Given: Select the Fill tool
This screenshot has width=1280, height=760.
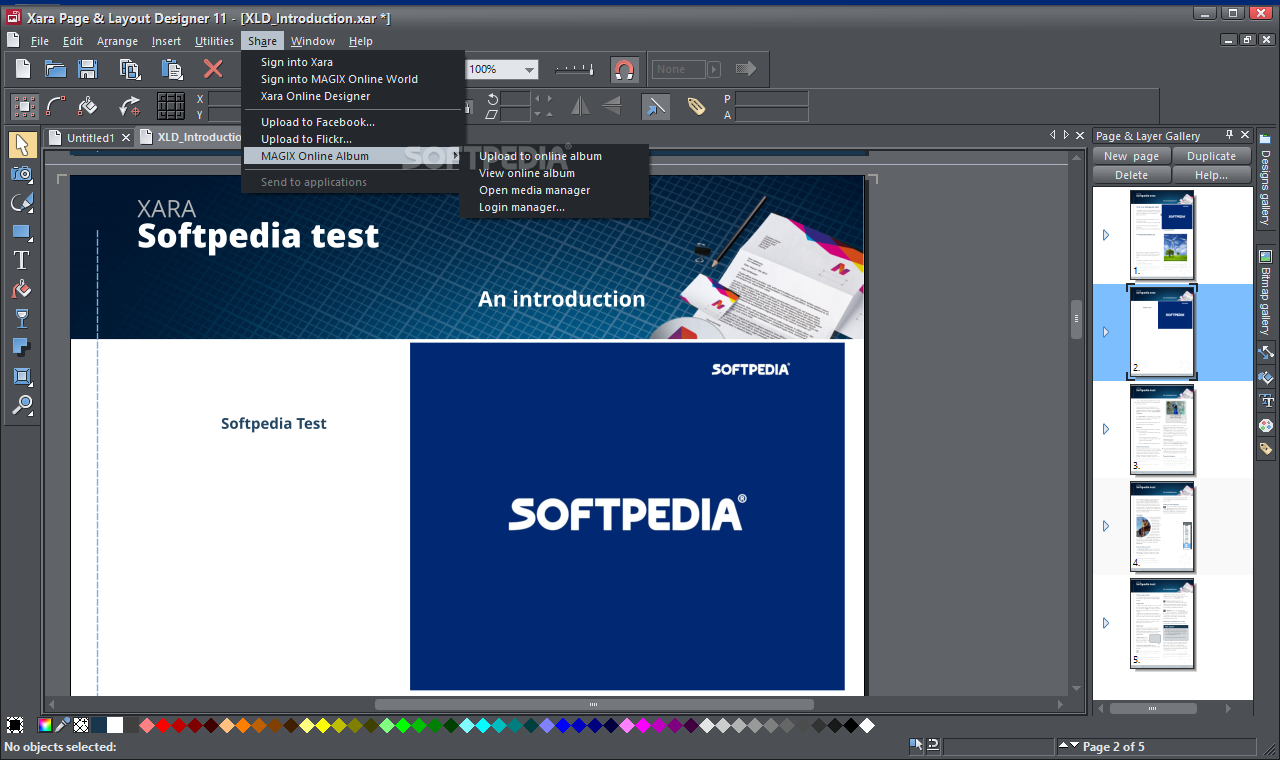Looking at the screenshot, I should 22,290.
